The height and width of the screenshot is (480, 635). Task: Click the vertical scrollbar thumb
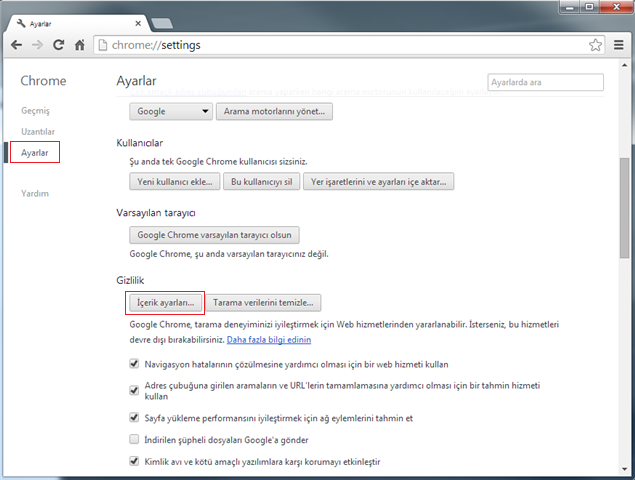624,207
